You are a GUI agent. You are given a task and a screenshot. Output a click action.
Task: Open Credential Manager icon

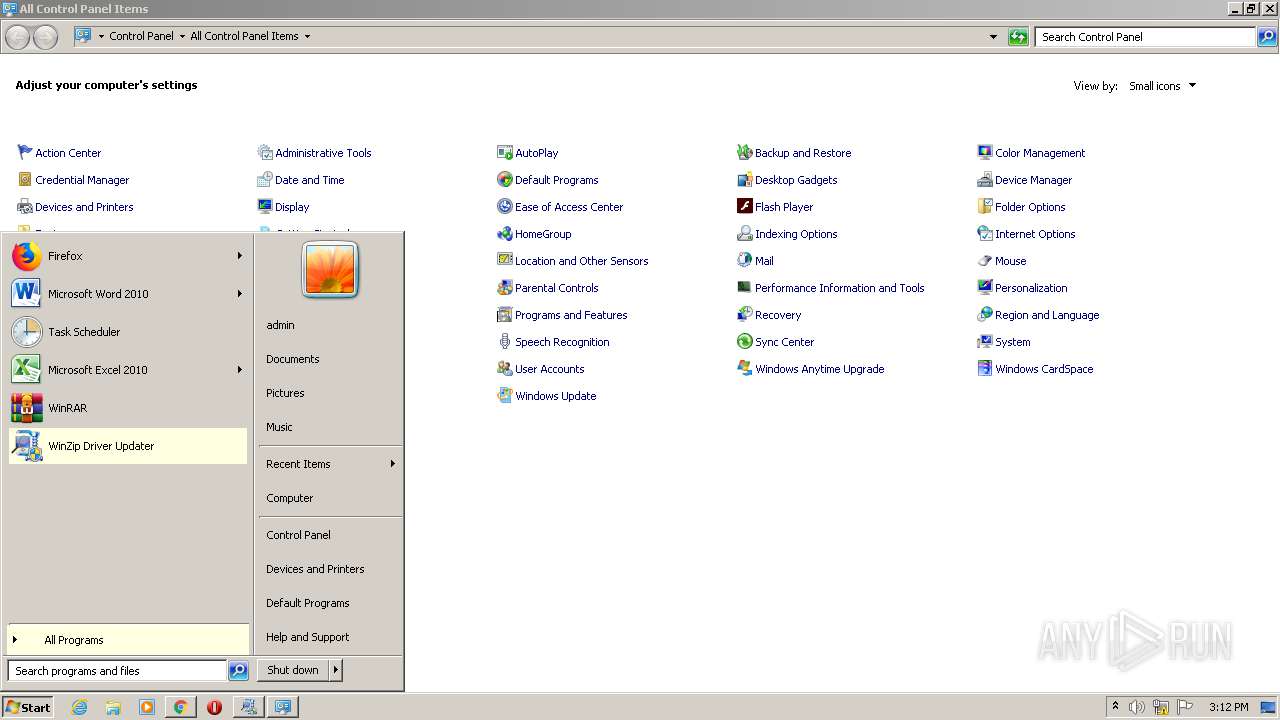[25, 180]
